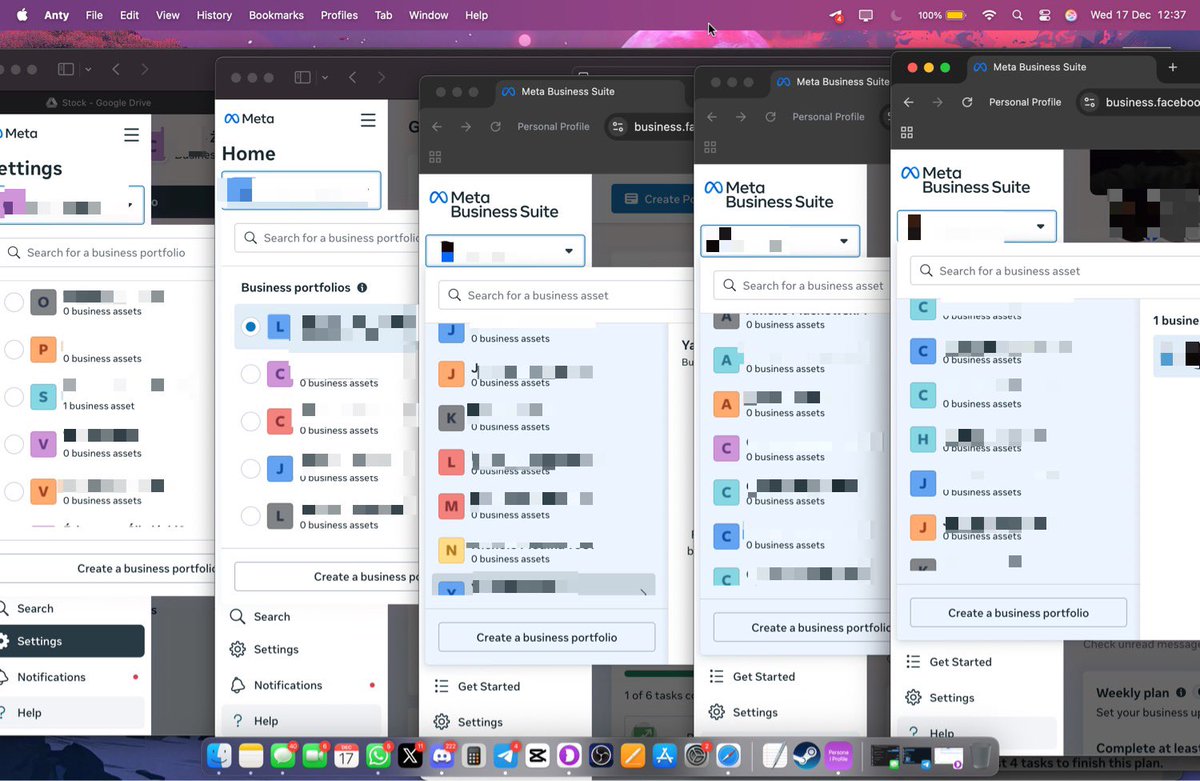Toggle portfolio dropdown in middle Meta Business Suite window

point(505,251)
